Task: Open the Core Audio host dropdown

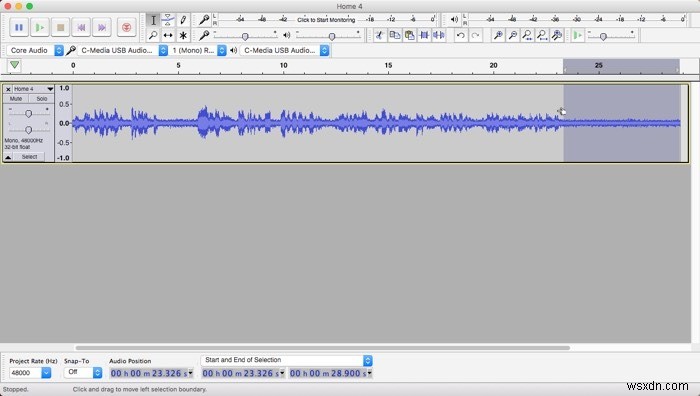Action: point(35,50)
